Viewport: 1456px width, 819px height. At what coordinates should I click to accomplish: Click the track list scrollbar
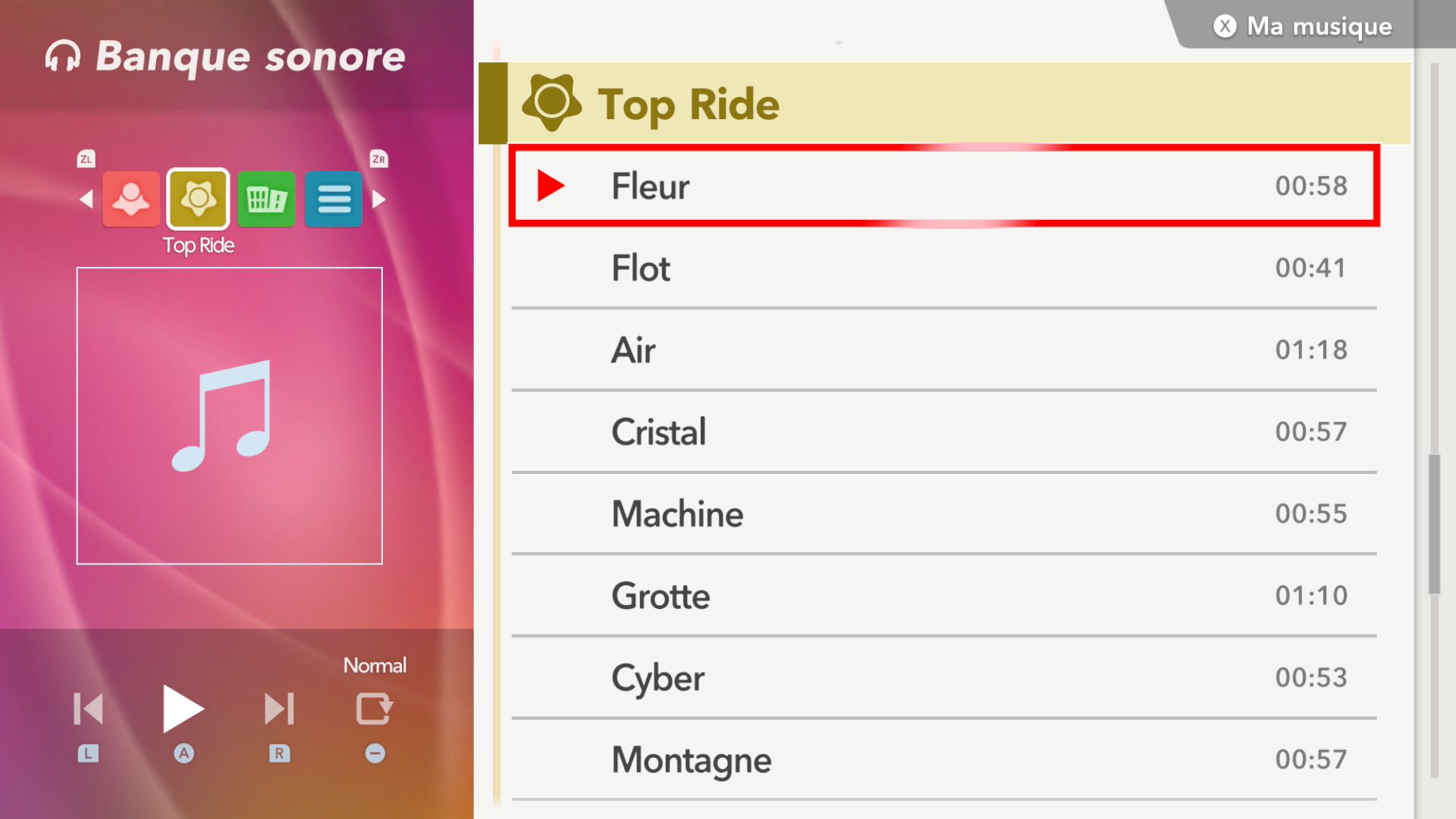click(x=1434, y=523)
